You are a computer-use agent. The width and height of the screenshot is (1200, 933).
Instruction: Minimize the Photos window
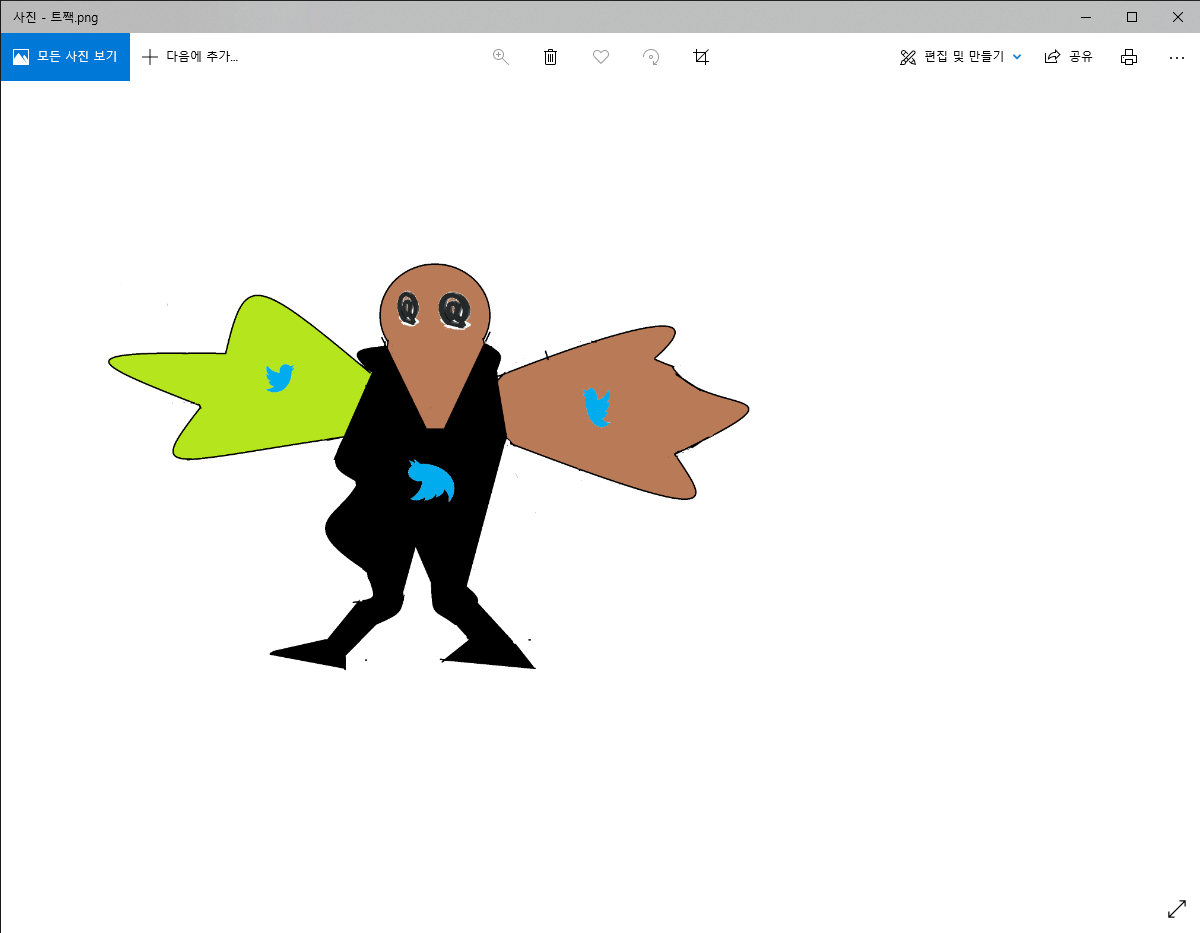1086,17
